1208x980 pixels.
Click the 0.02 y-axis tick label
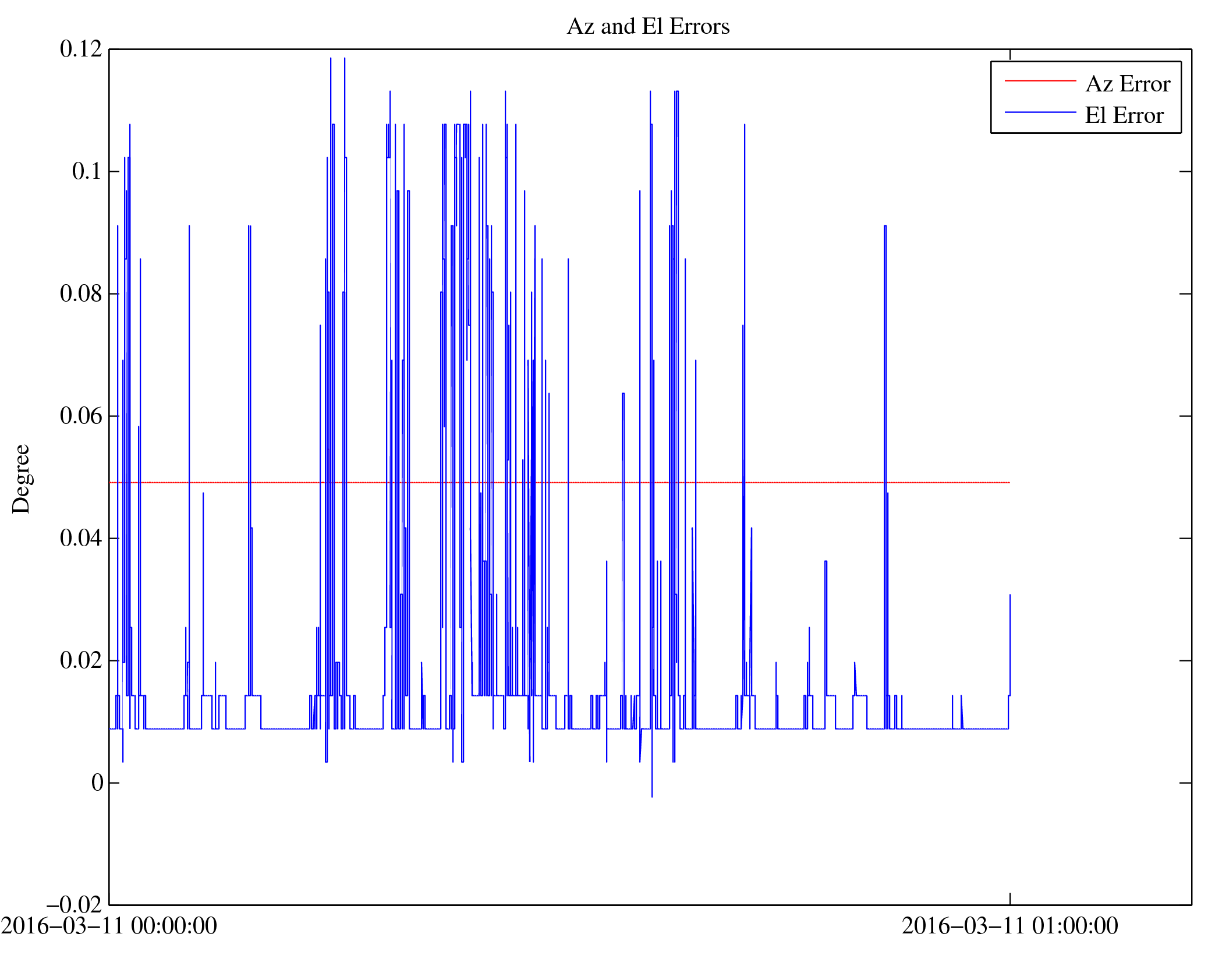click(81, 660)
